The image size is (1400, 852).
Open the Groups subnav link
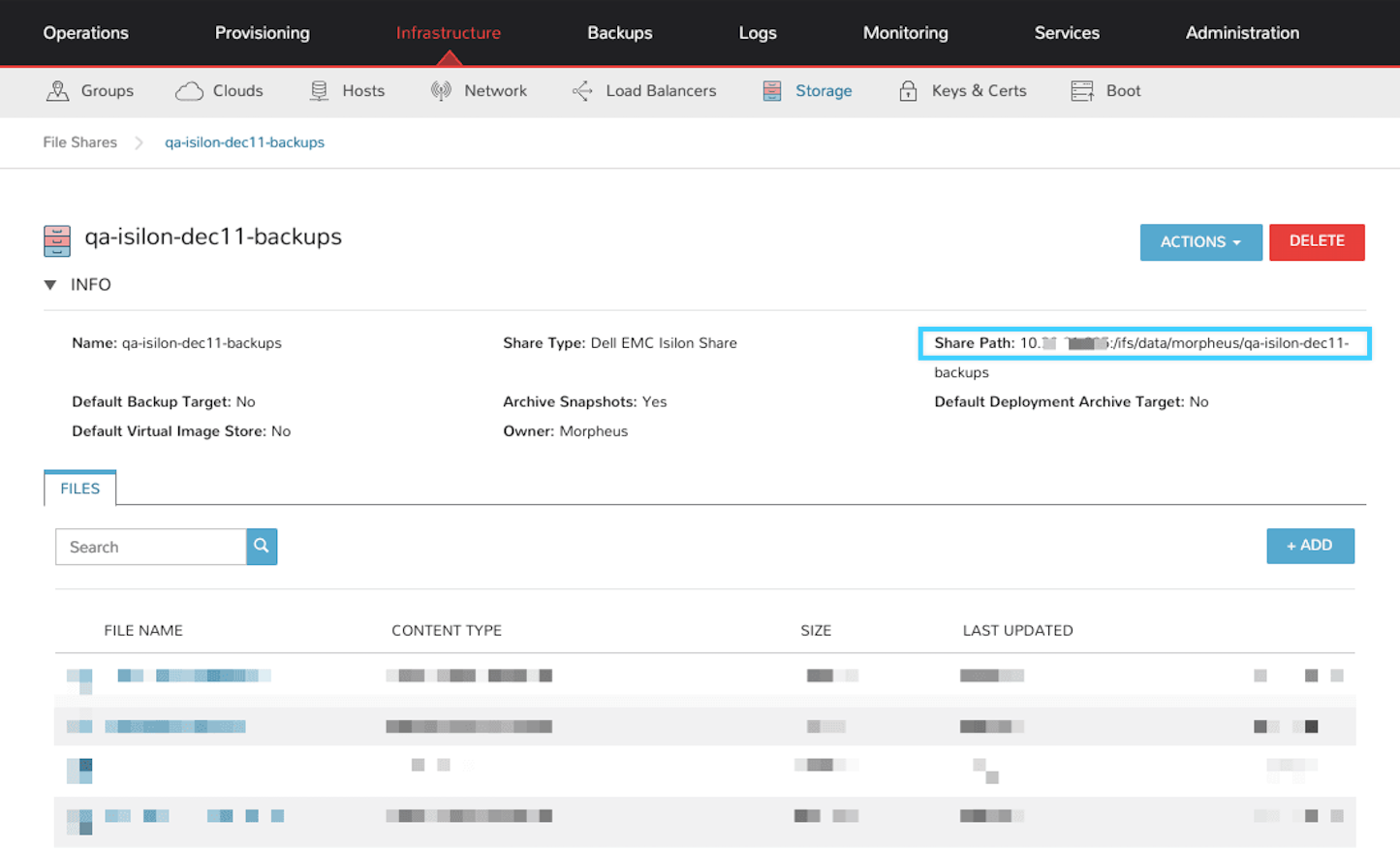click(108, 91)
